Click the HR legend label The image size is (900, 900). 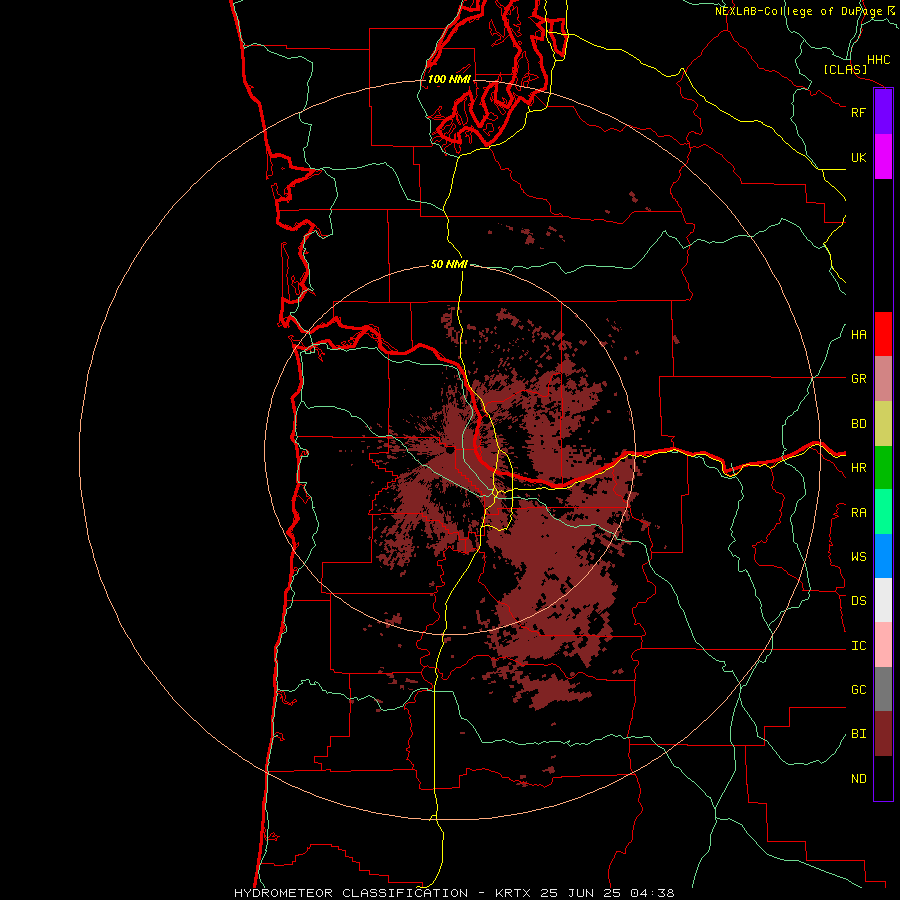[858, 468]
